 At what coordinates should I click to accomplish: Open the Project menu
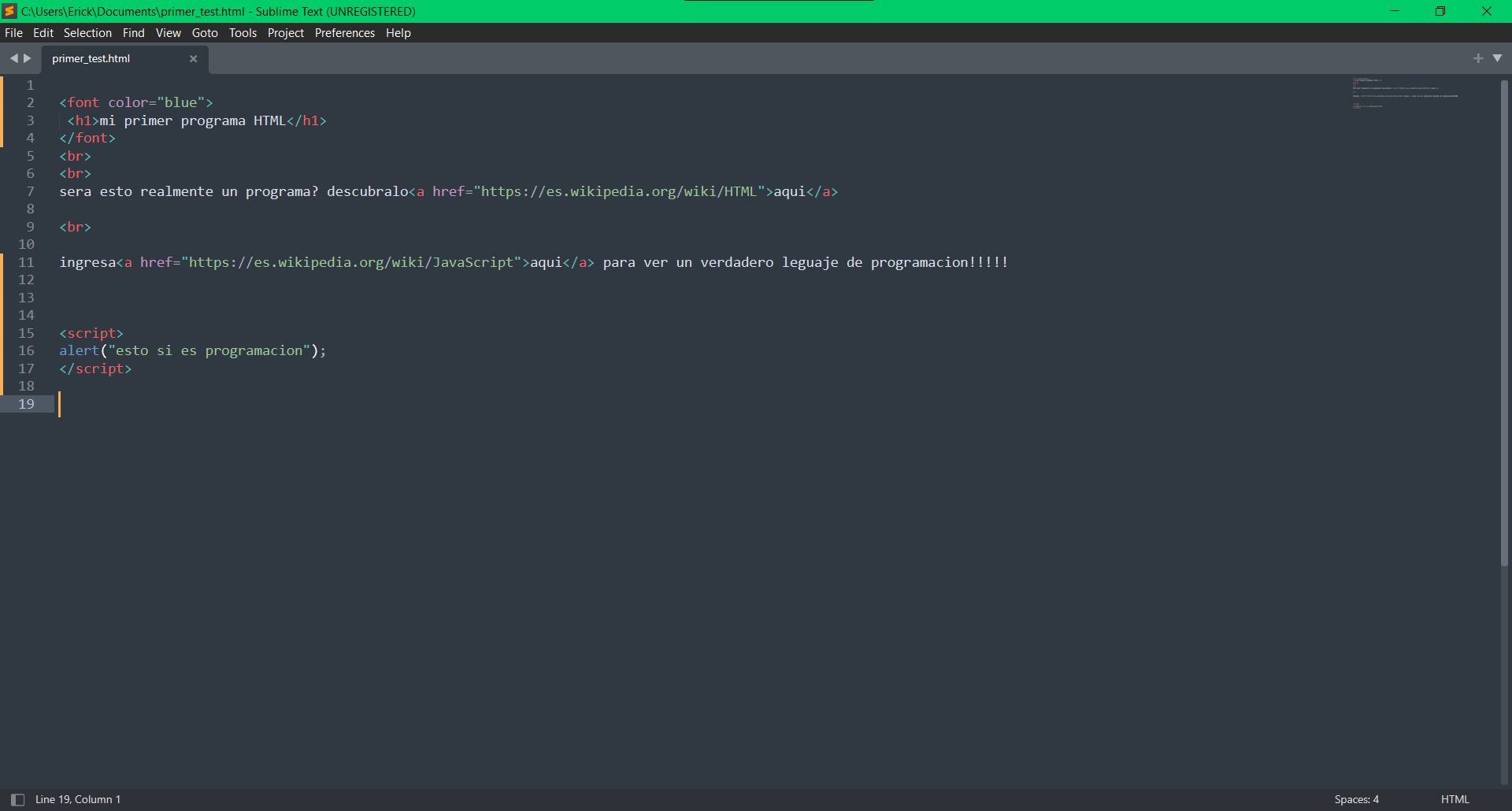286,33
